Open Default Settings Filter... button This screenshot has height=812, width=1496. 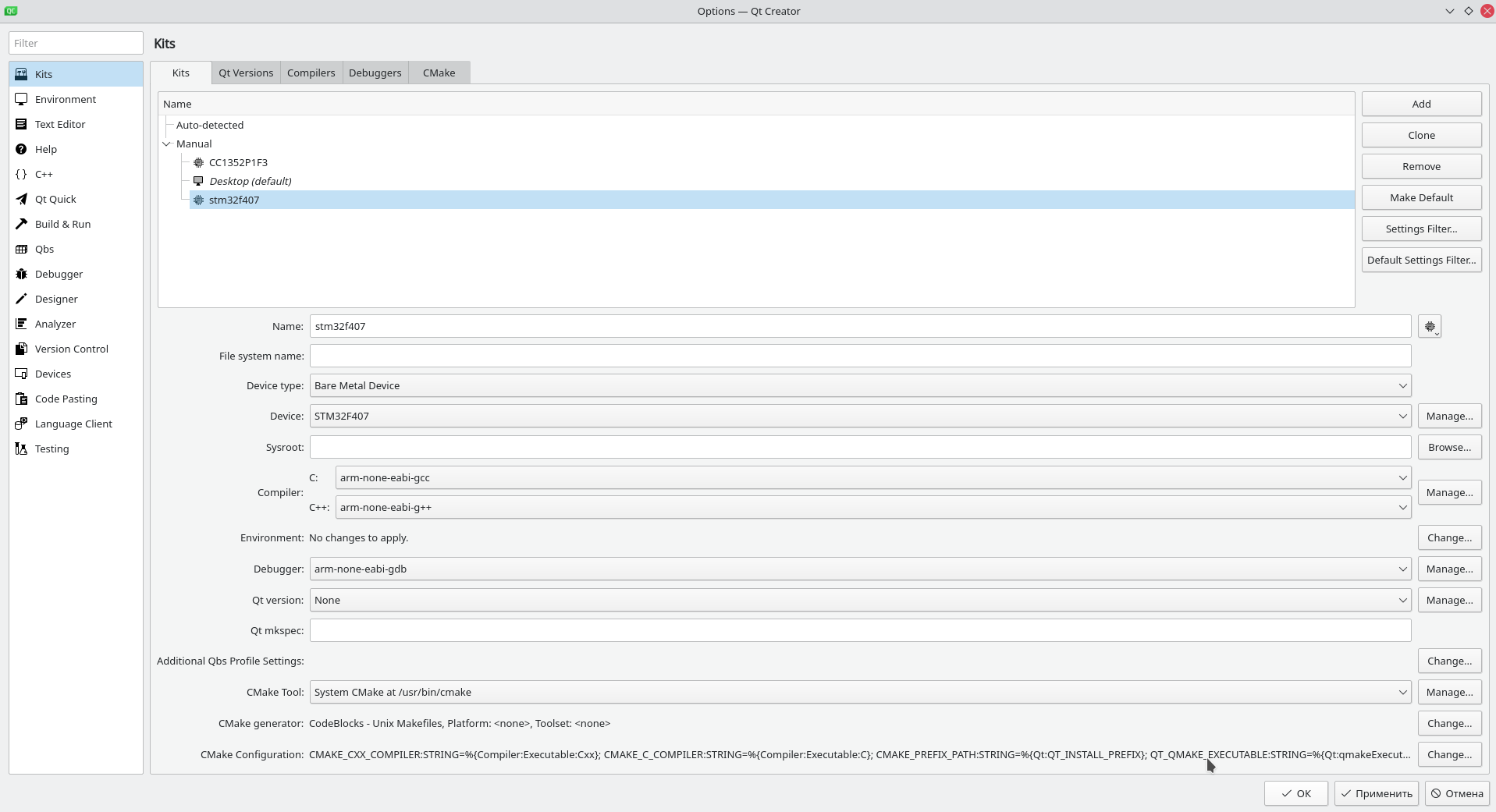1421,260
